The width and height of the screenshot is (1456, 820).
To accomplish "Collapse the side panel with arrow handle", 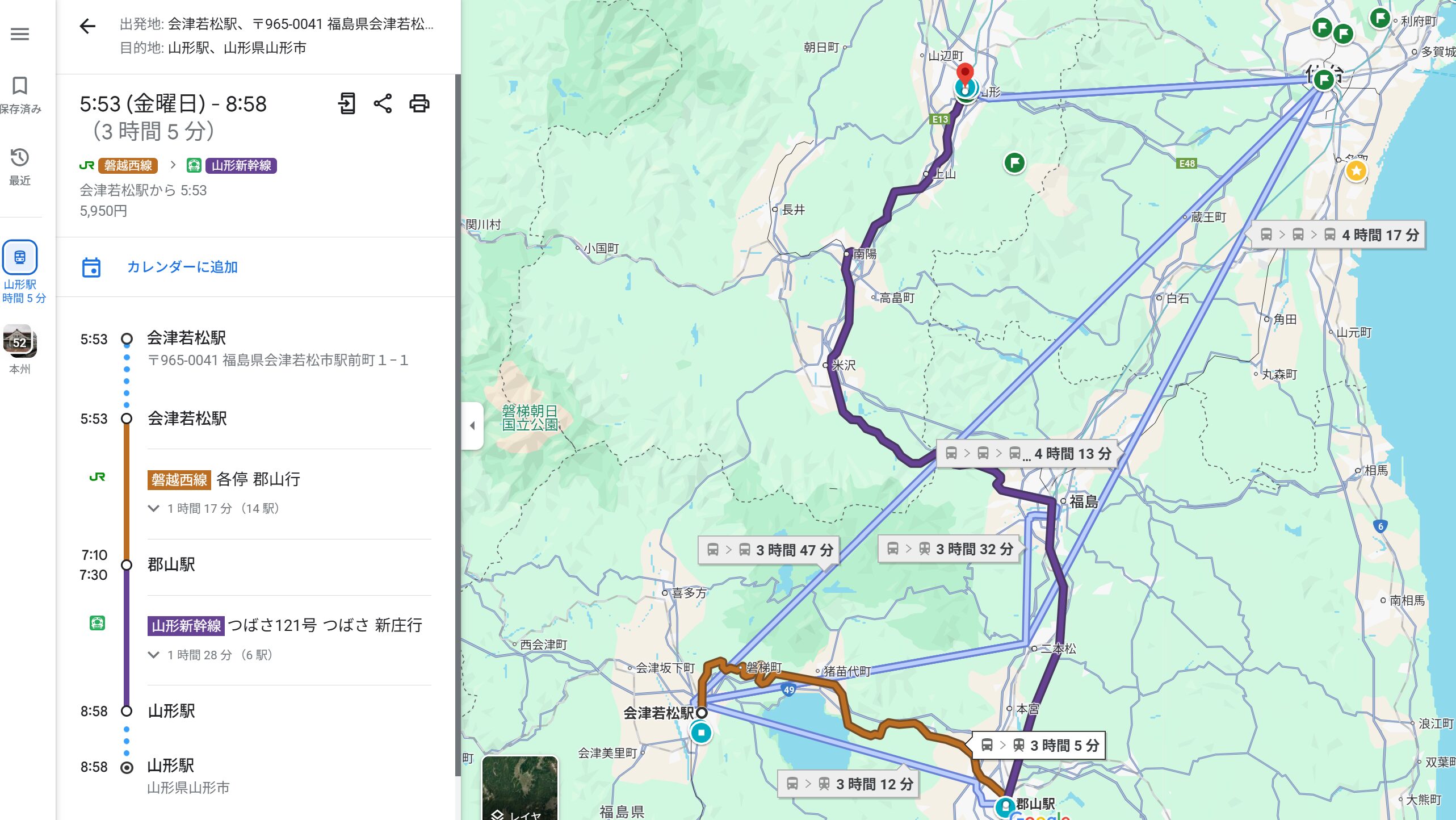I will tap(472, 425).
